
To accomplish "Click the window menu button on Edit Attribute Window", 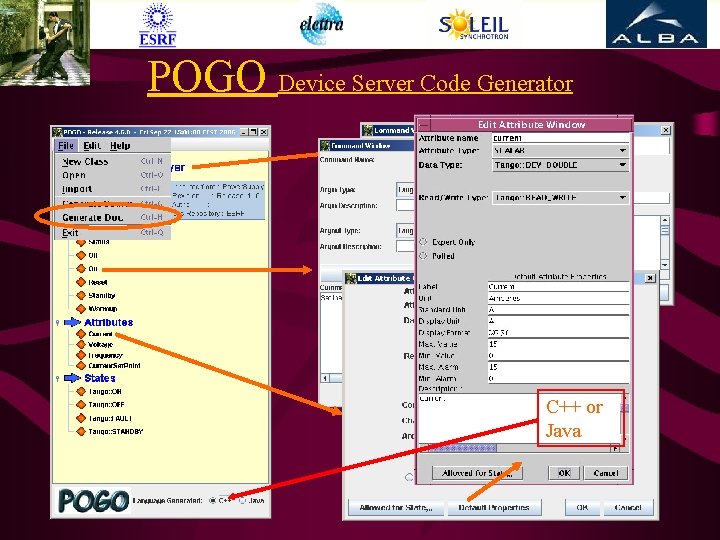I will point(424,124).
